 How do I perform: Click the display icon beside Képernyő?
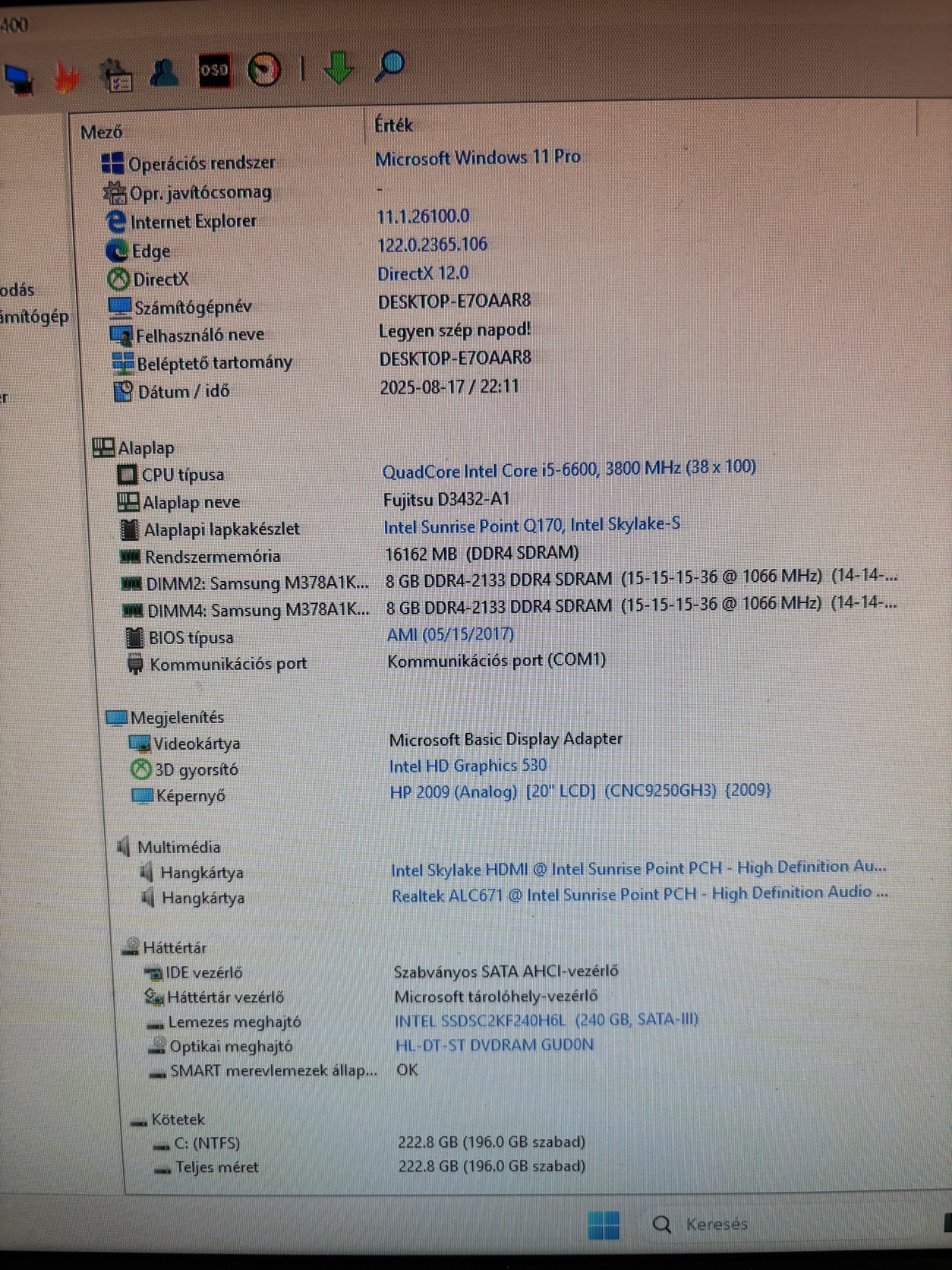pyautogui.click(x=143, y=795)
